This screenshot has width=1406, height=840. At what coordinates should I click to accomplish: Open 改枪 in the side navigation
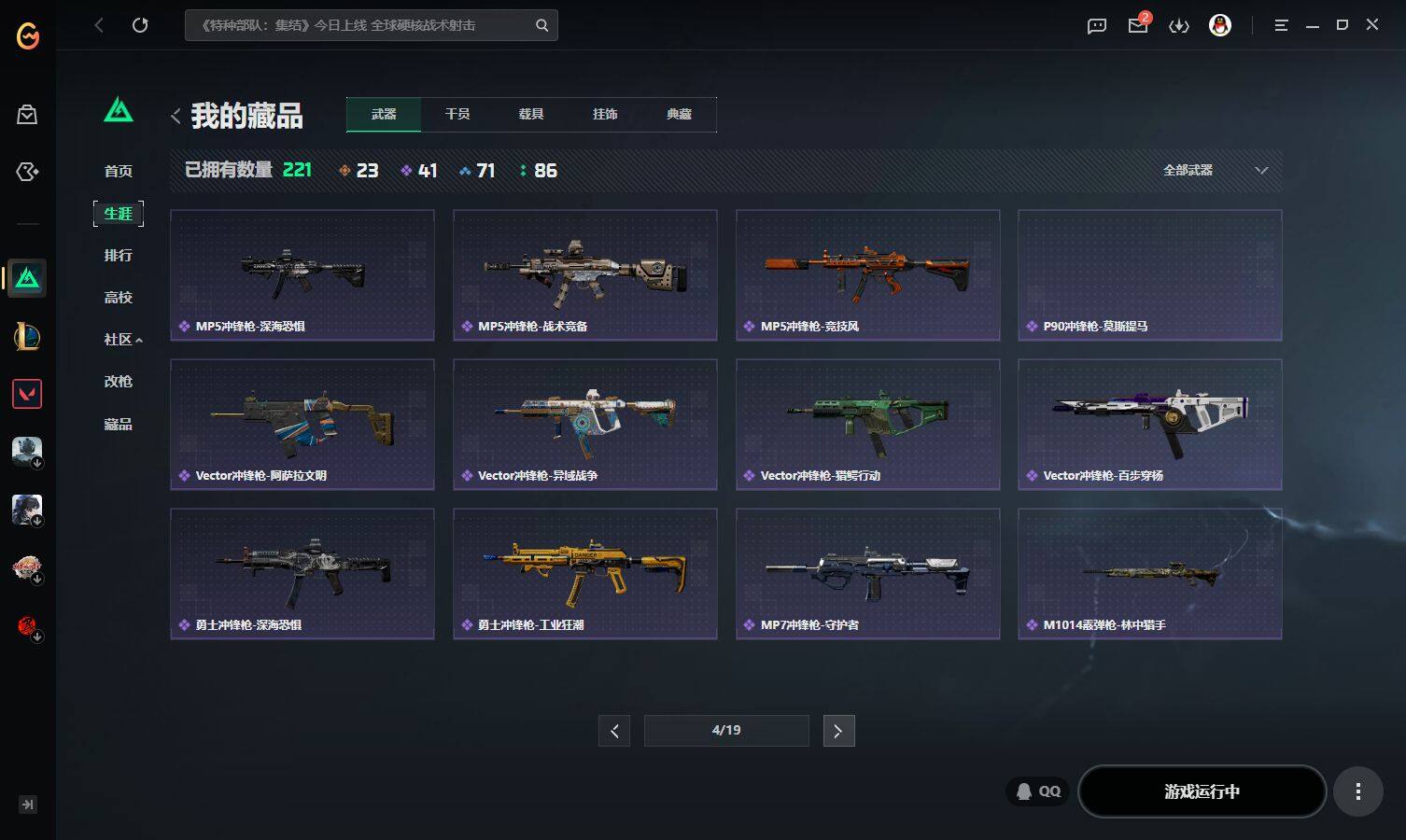click(x=119, y=382)
